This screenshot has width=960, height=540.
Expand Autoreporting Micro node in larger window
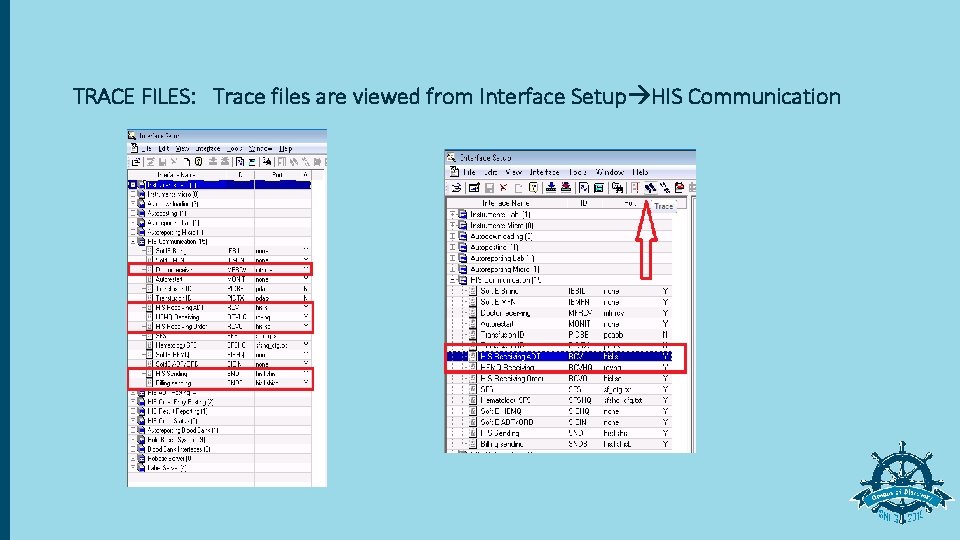[x=452, y=269]
